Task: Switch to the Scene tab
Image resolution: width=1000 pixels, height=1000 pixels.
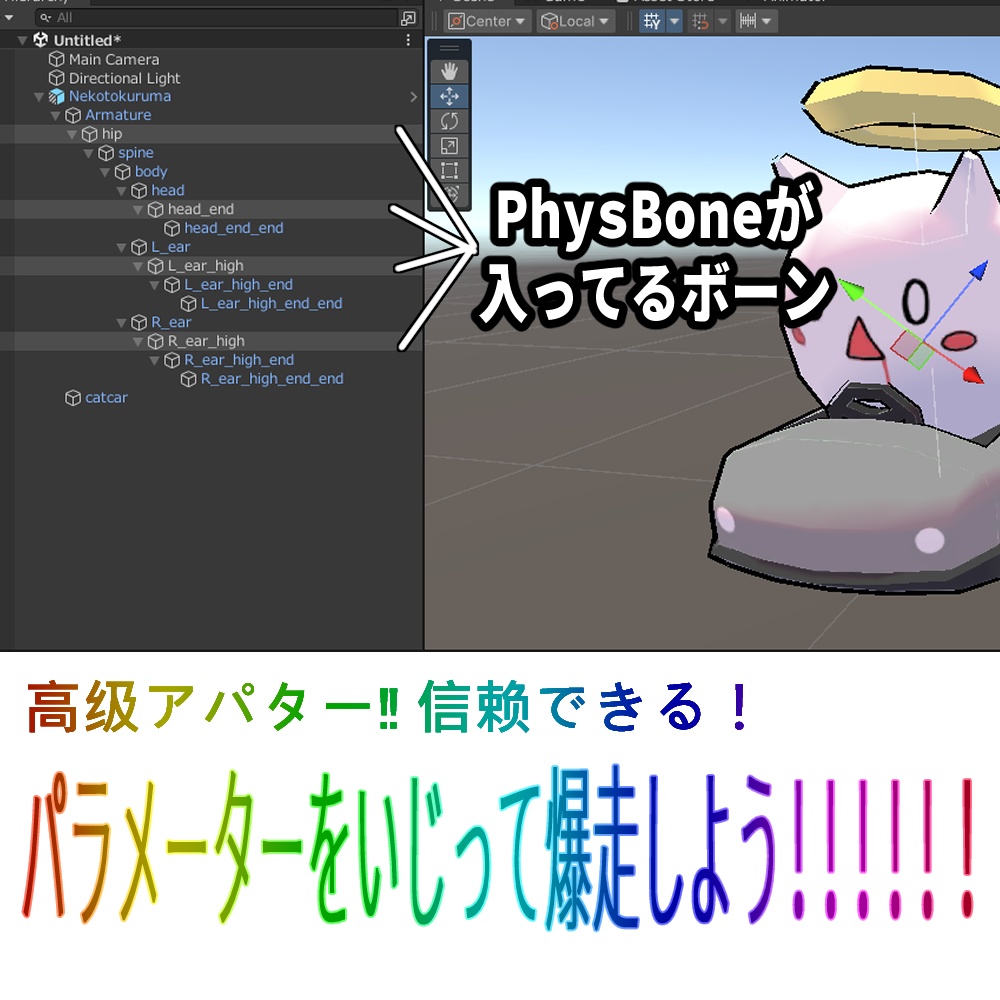Action: (x=470, y=4)
